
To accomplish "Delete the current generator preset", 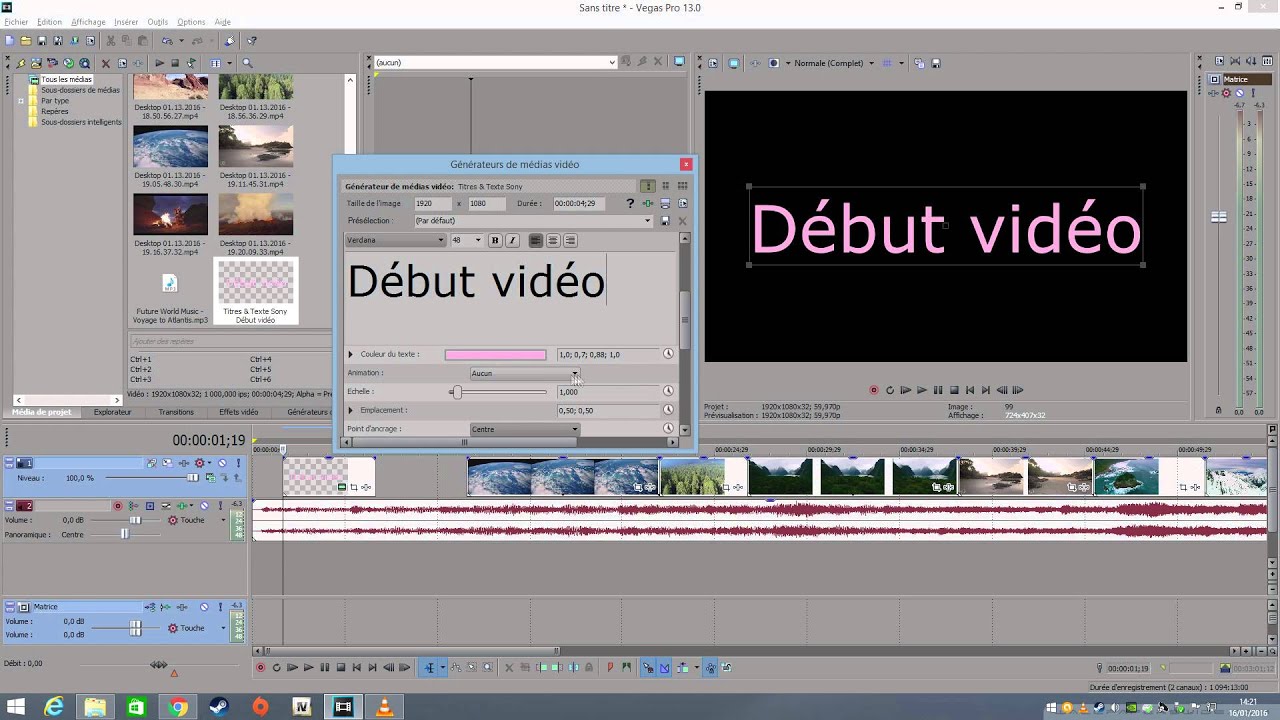I will click(683, 221).
